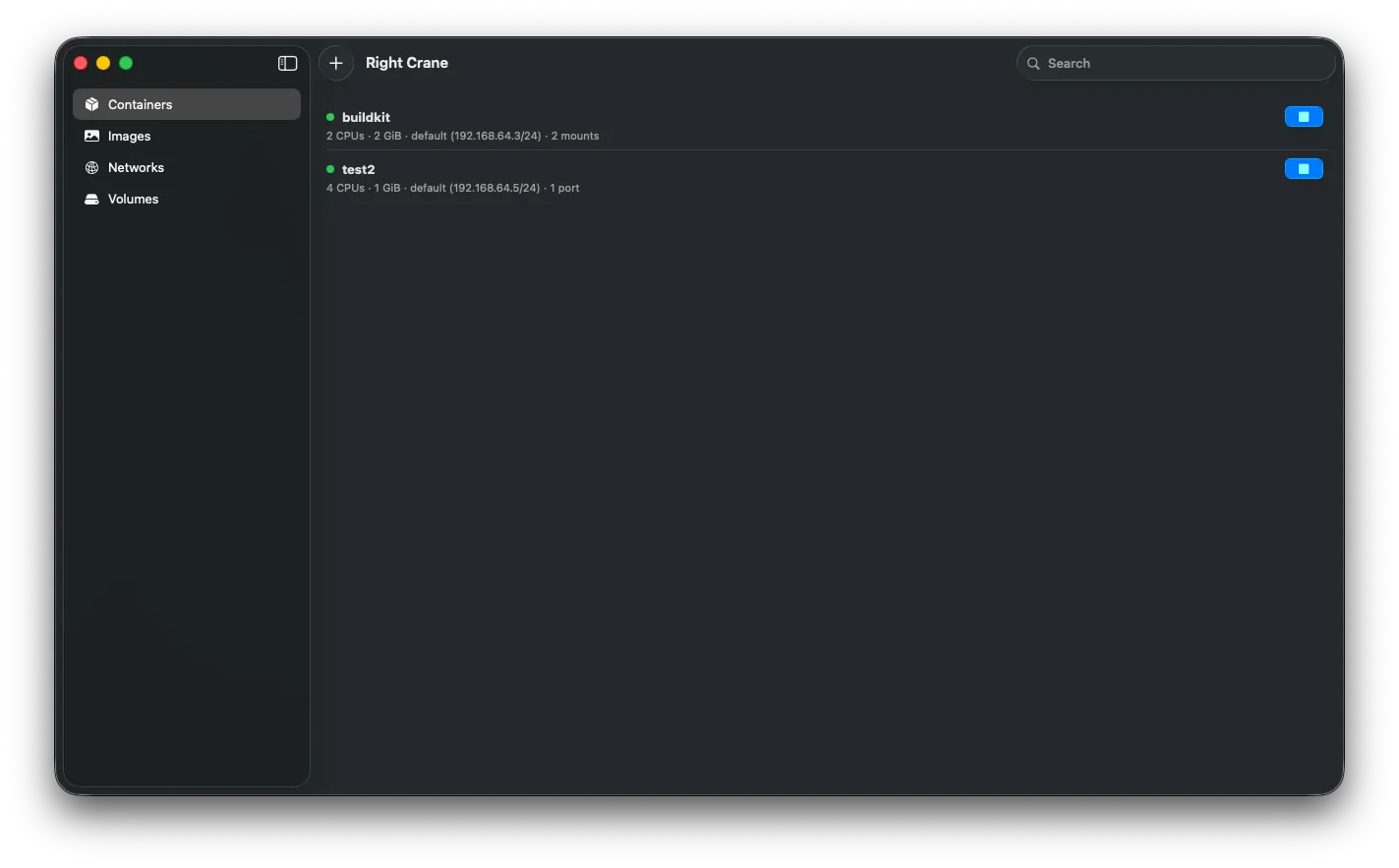Select the Containers cube icon in sidebar
Viewport: 1399px width, 868px height.
click(91, 103)
